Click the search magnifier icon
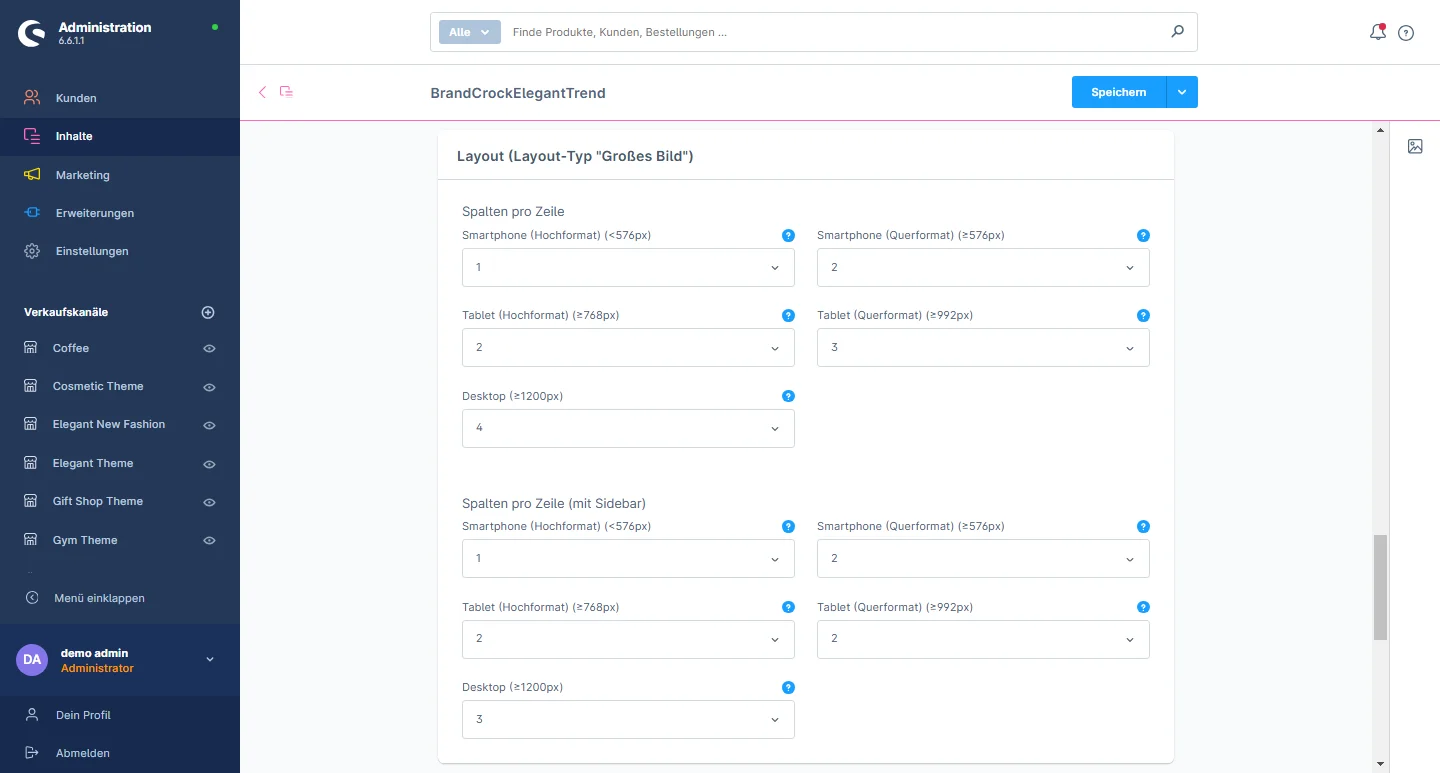This screenshot has width=1440, height=773. click(1177, 32)
